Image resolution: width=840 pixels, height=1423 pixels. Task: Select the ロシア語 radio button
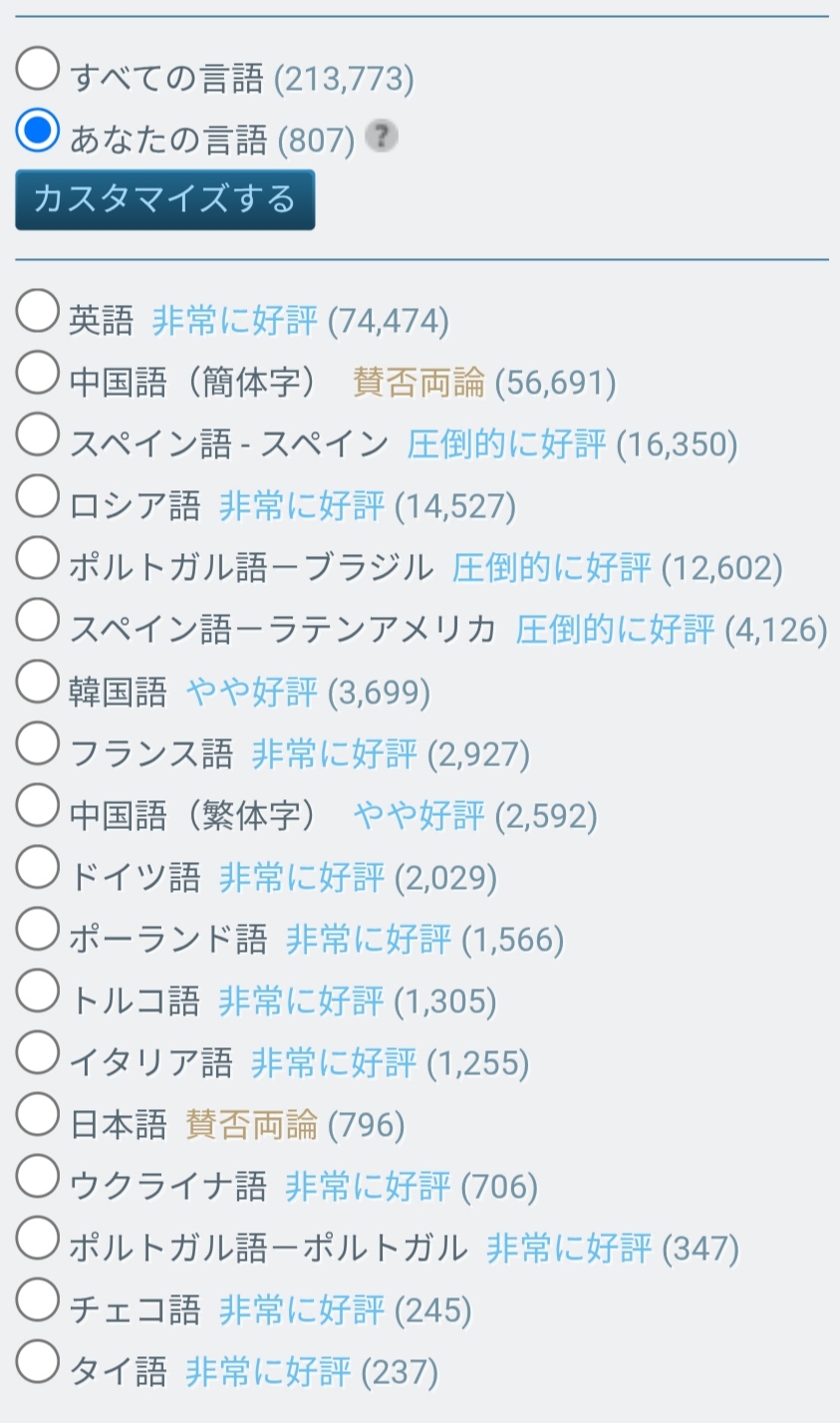(38, 497)
